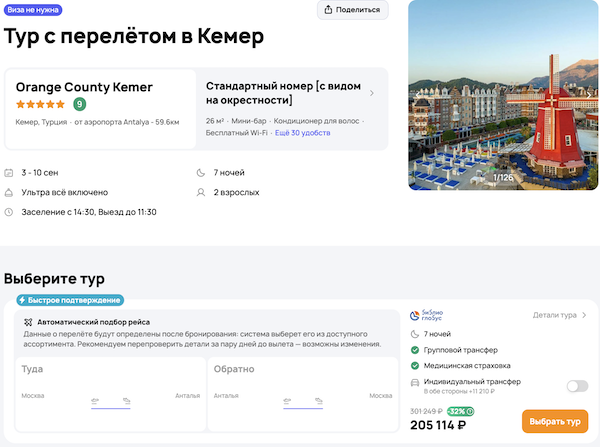The height and width of the screenshot is (447, 600).
Task: Click the calendar icon beside 3 - 10 сен
Action: coord(9,173)
